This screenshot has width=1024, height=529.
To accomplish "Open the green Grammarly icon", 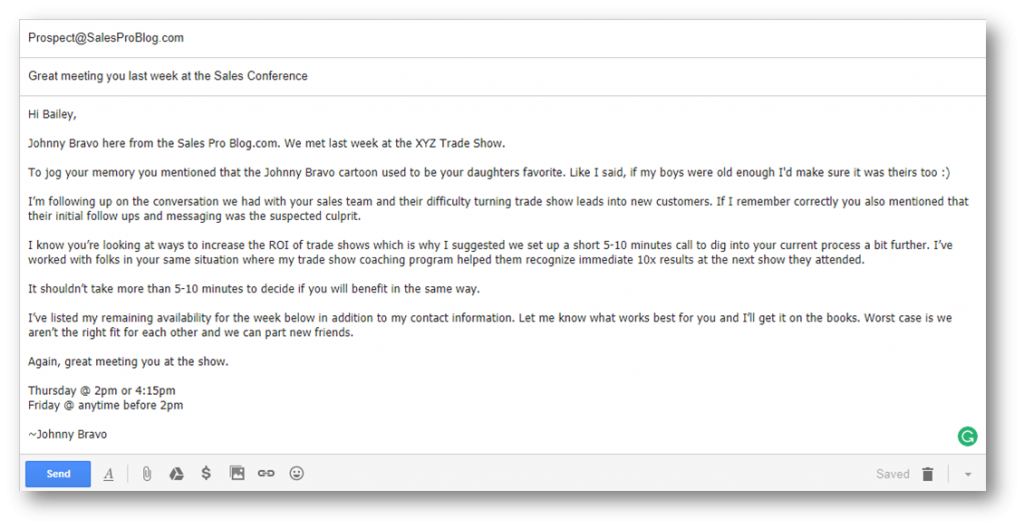I will tap(967, 436).
